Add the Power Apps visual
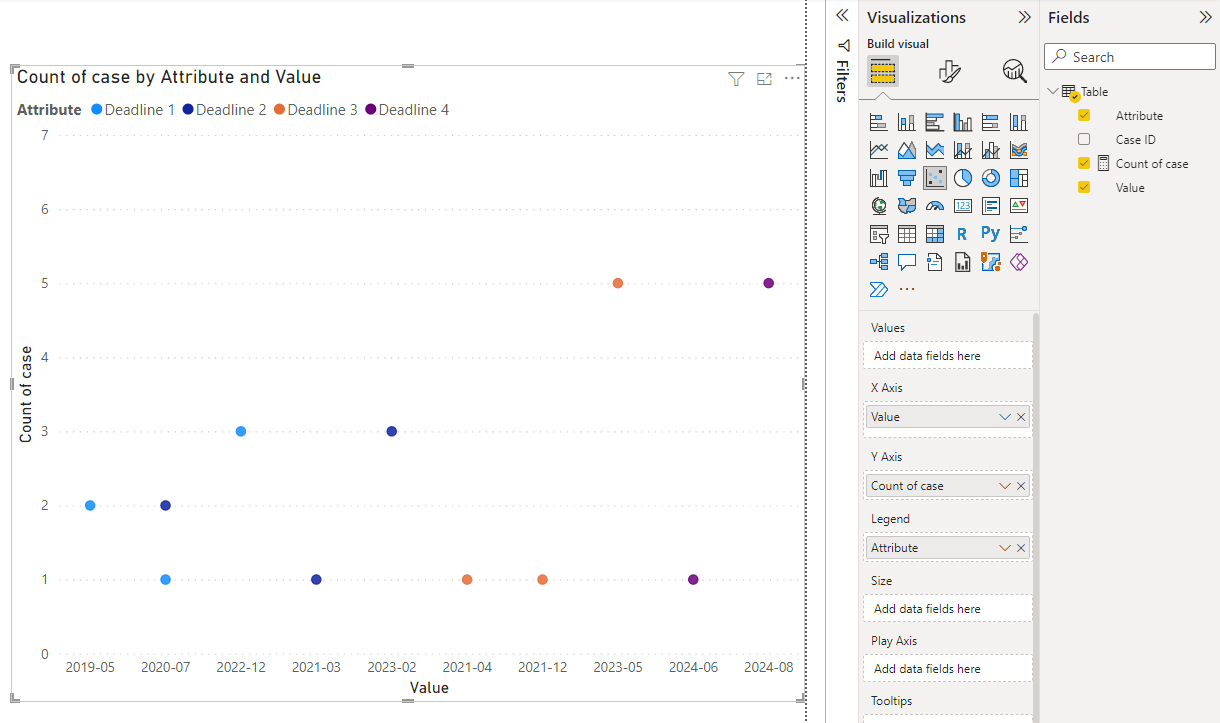1220x723 pixels. click(1019, 262)
